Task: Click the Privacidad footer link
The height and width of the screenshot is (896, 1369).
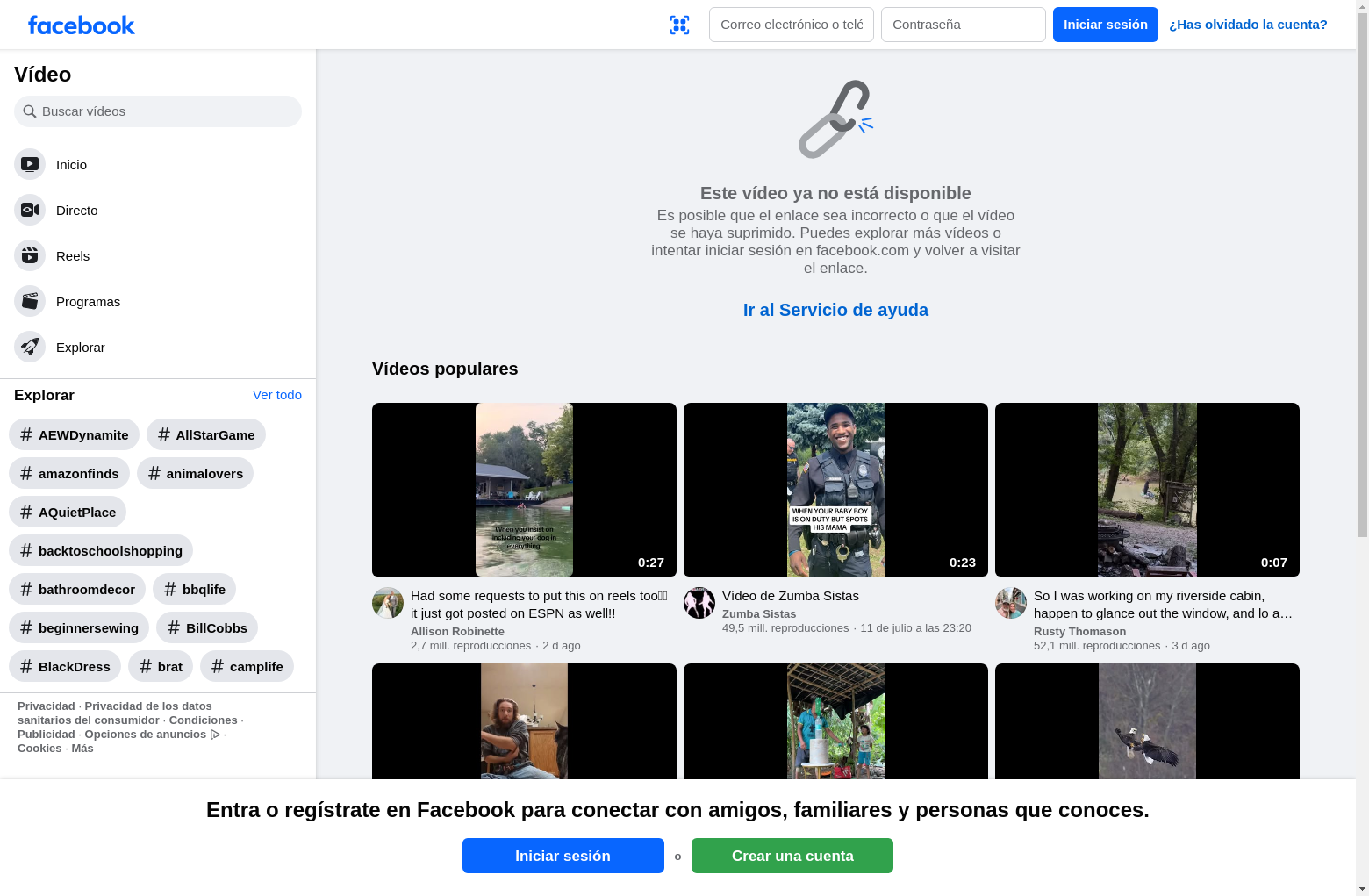Action: pos(47,706)
